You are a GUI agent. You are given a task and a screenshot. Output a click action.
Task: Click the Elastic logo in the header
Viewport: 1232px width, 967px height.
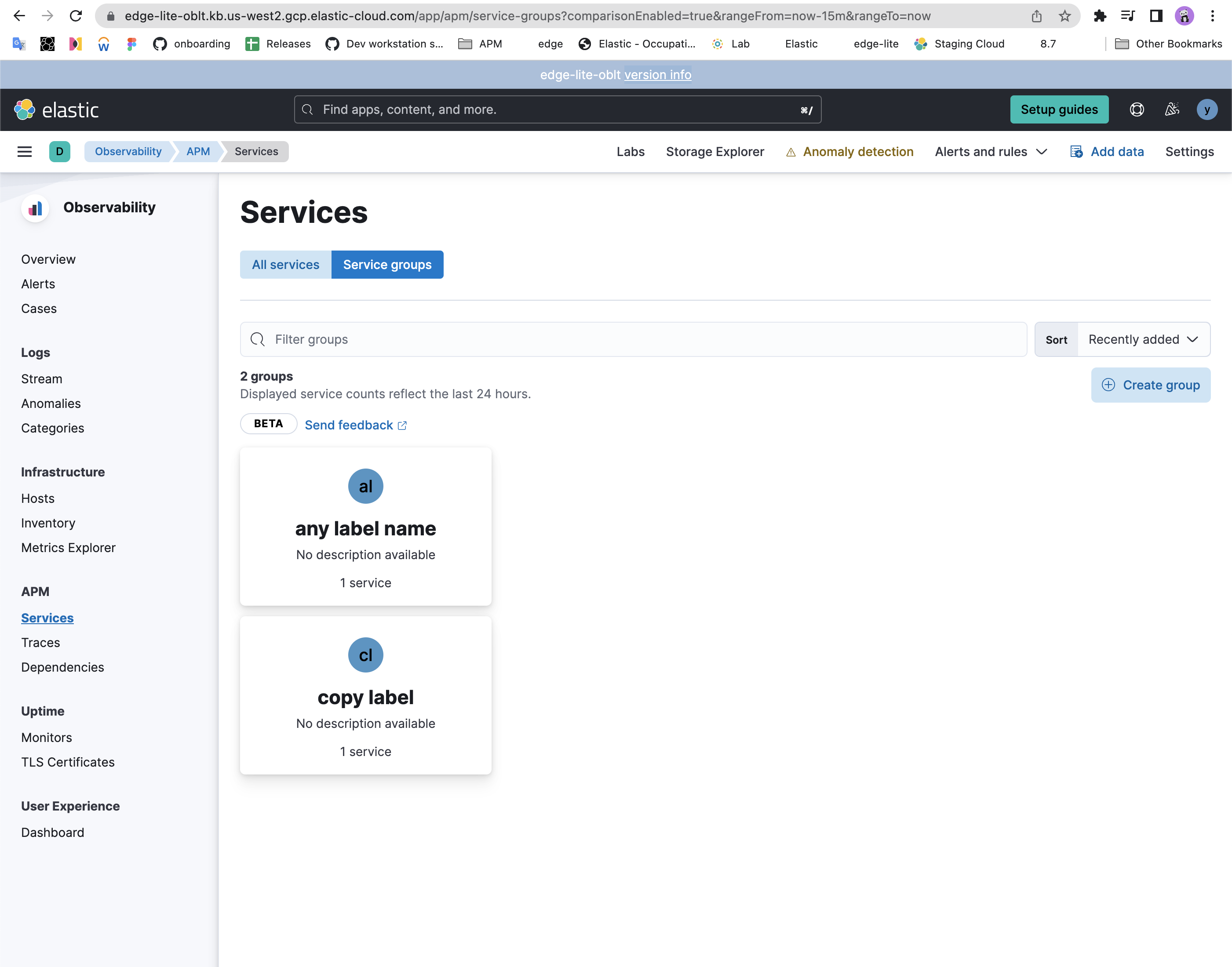(56, 109)
